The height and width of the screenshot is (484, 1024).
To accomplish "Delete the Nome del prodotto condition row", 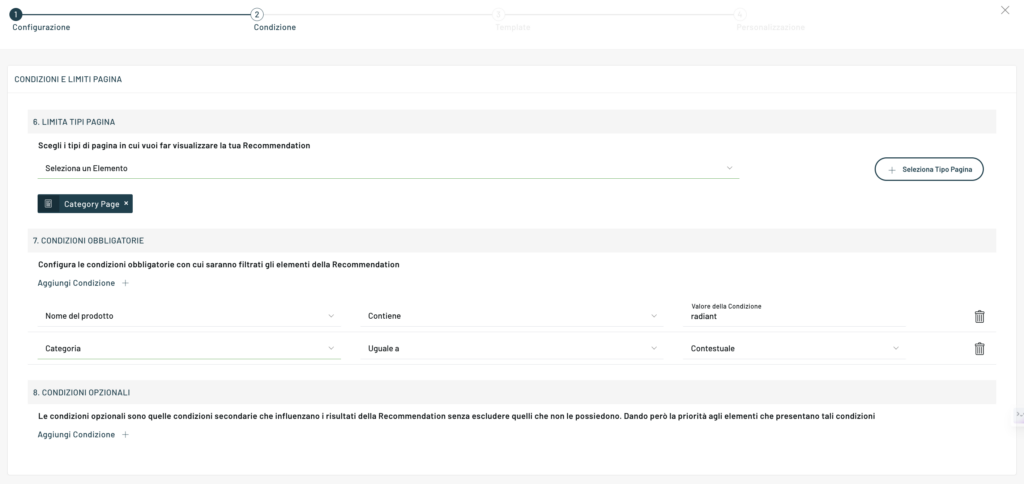I will 979,316.
